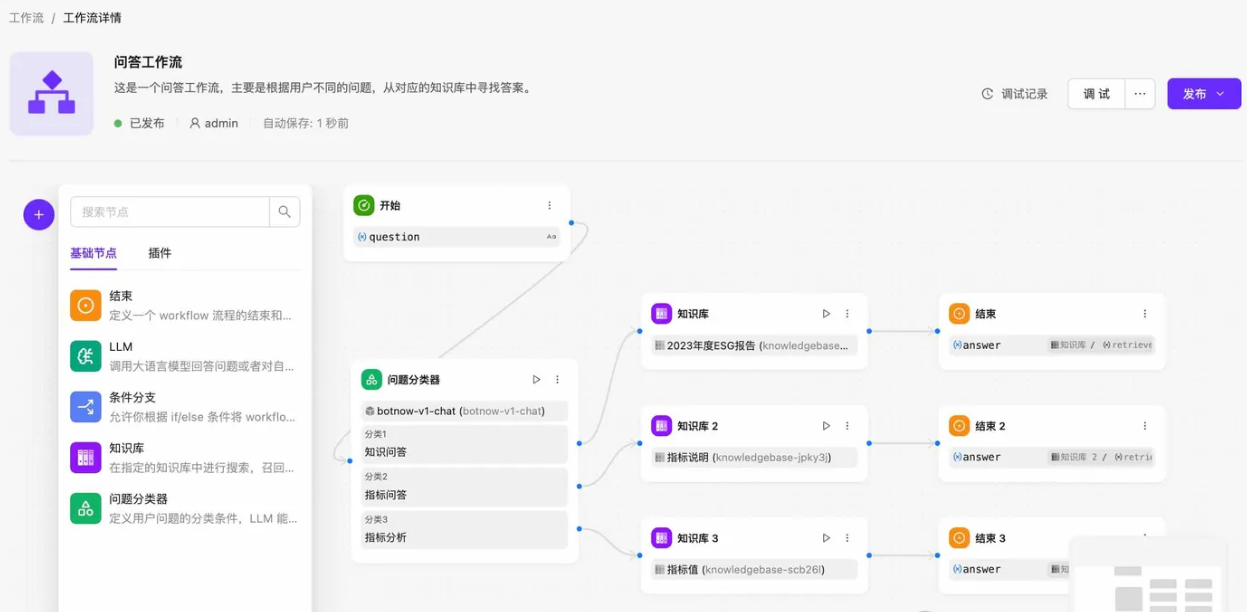Run the 知识库 node with play icon
The image size is (1247, 612).
(826, 313)
